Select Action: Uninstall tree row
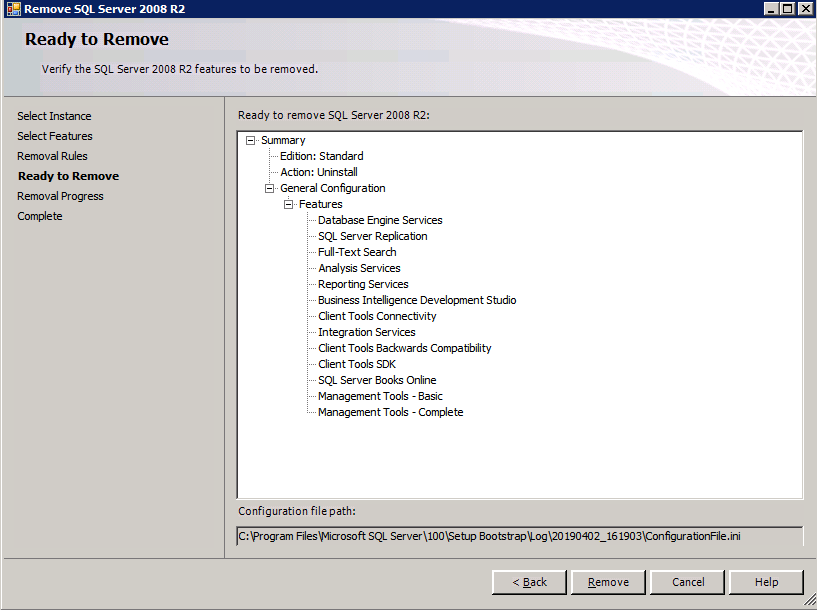817x610 pixels. coord(319,172)
